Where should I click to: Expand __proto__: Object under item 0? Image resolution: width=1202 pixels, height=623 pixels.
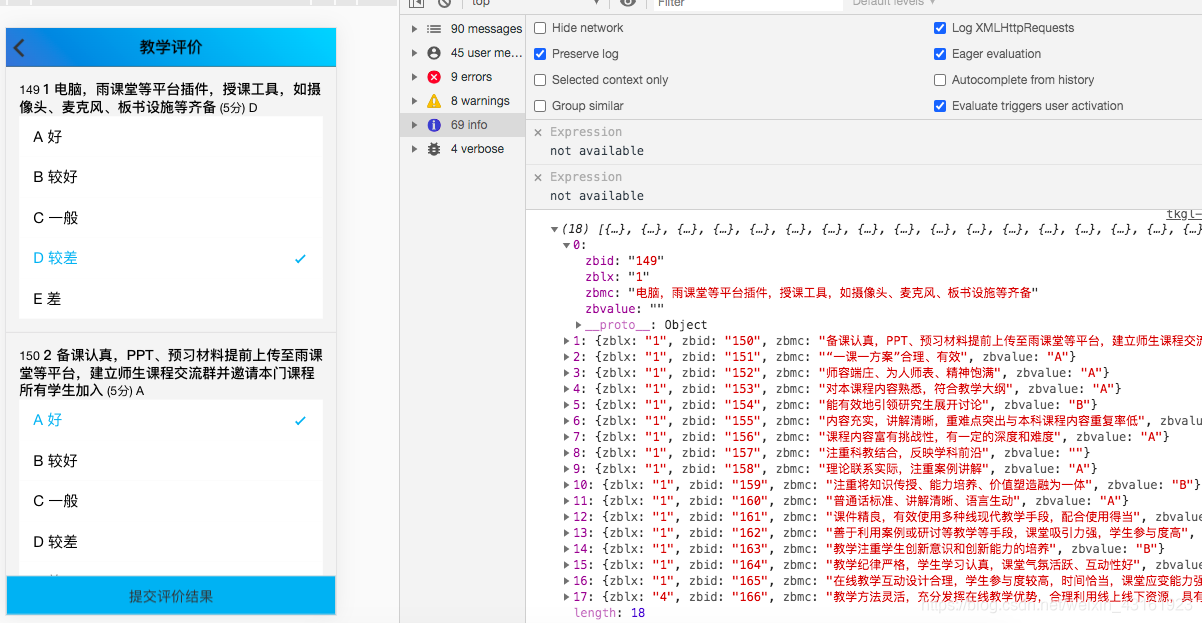(x=579, y=325)
